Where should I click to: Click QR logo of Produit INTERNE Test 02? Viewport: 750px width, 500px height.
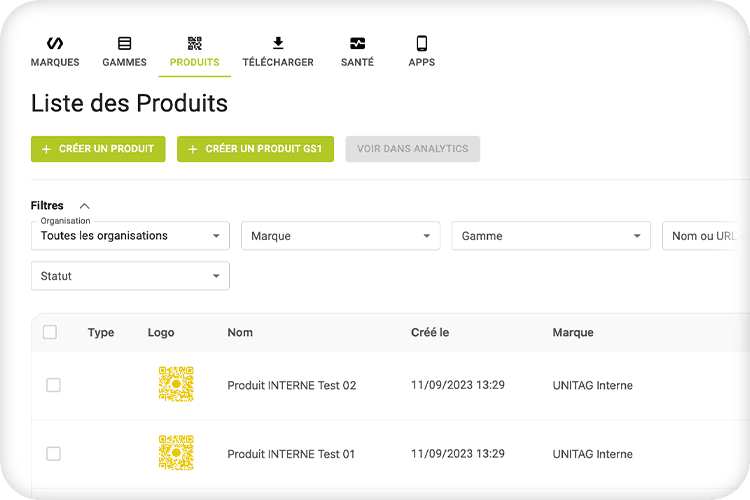[176, 384]
